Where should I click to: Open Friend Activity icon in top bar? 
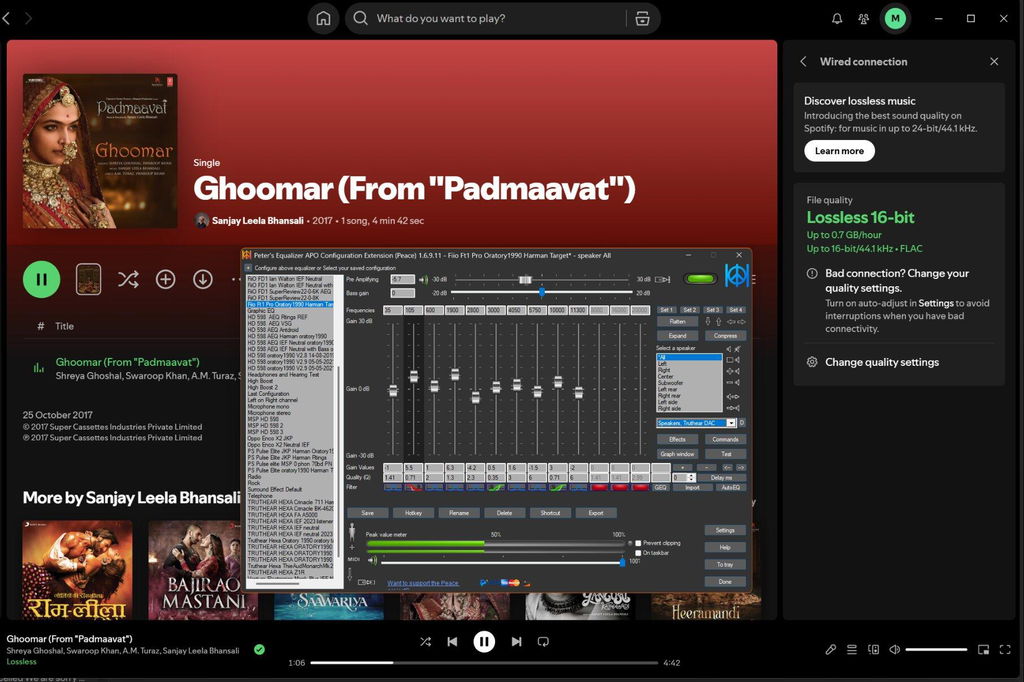[x=863, y=18]
